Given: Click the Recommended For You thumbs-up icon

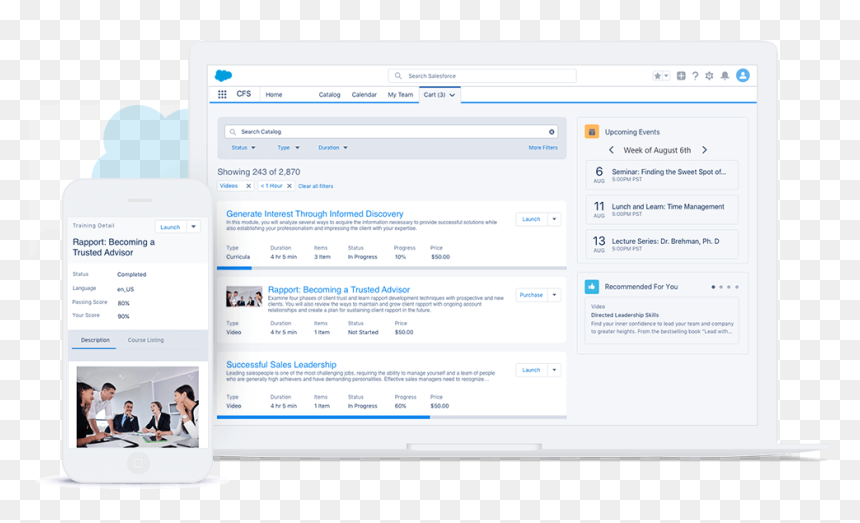Looking at the screenshot, I should click(x=591, y=286).
